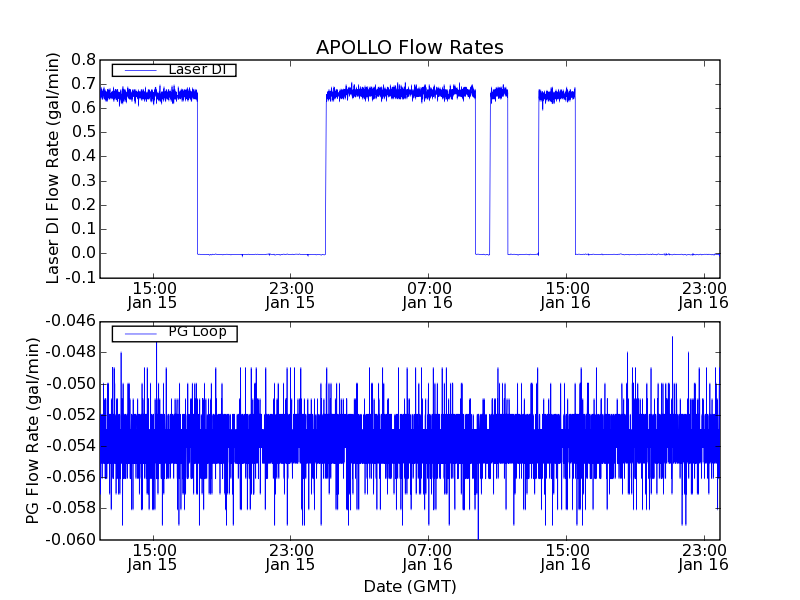Image resolution: width=800 pixels, height=600 pixels.
Task: Click the -0.060 tick on PG Flow axis
Action: pyautogui.click(x=70, y=539)
